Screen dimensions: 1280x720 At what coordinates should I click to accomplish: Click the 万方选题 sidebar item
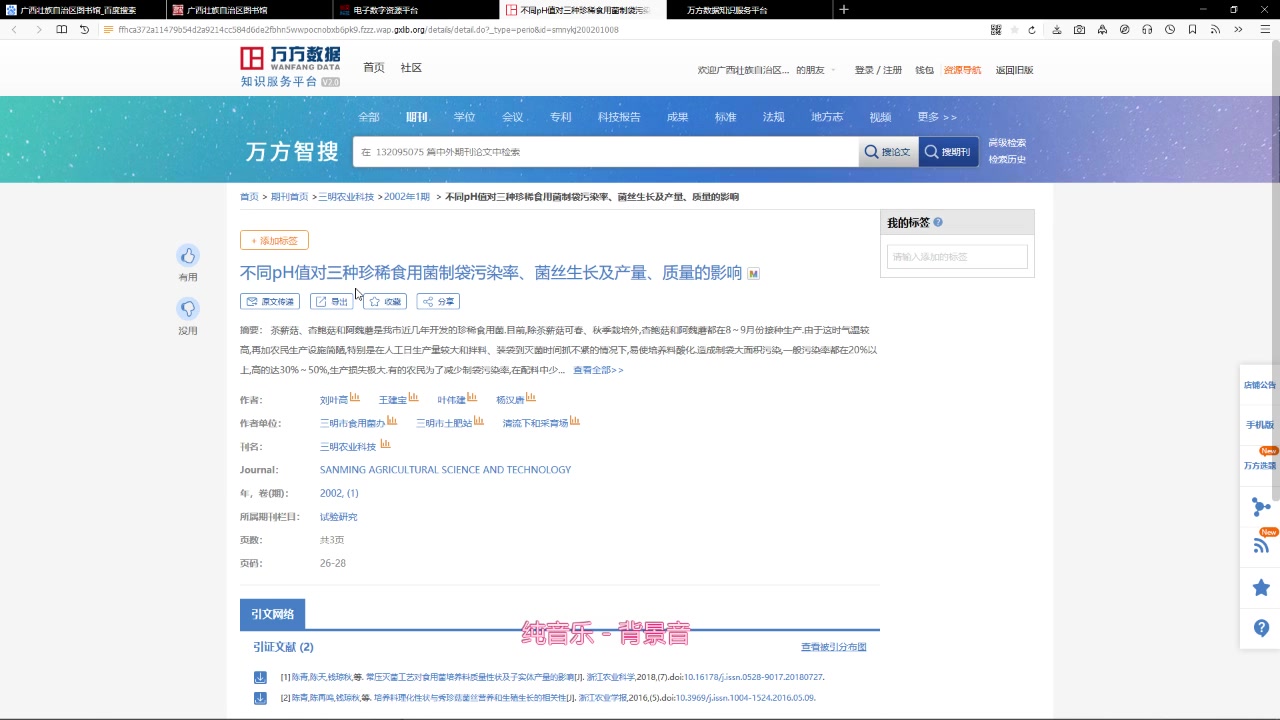coord(1260,465)
